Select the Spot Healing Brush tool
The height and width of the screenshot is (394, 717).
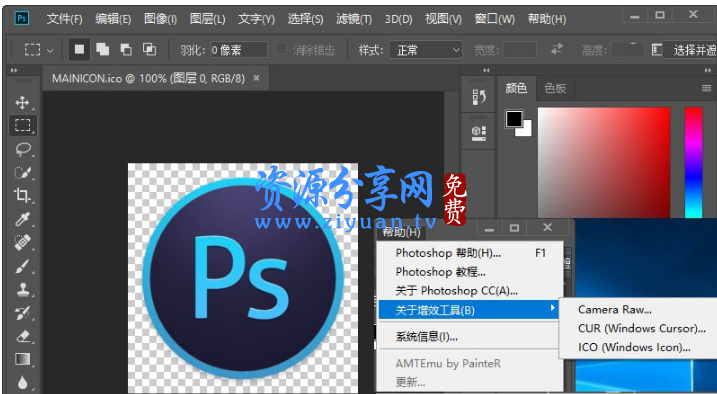(22, 243)
